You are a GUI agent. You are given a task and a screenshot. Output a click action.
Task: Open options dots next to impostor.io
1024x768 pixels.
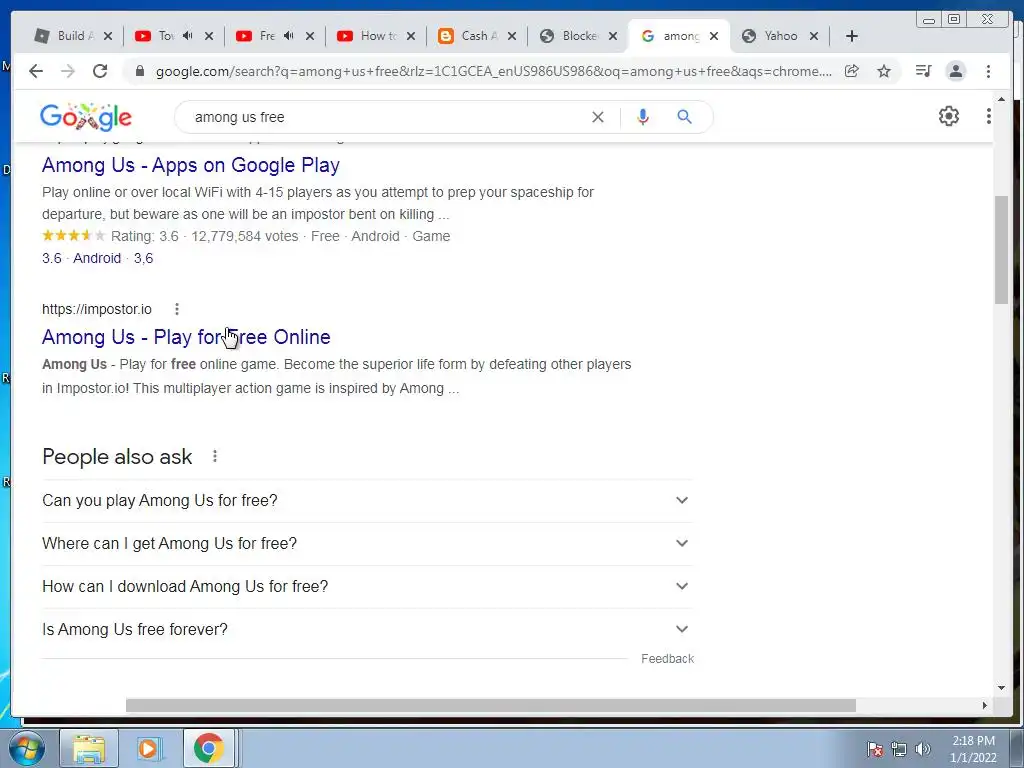(177, 309)
